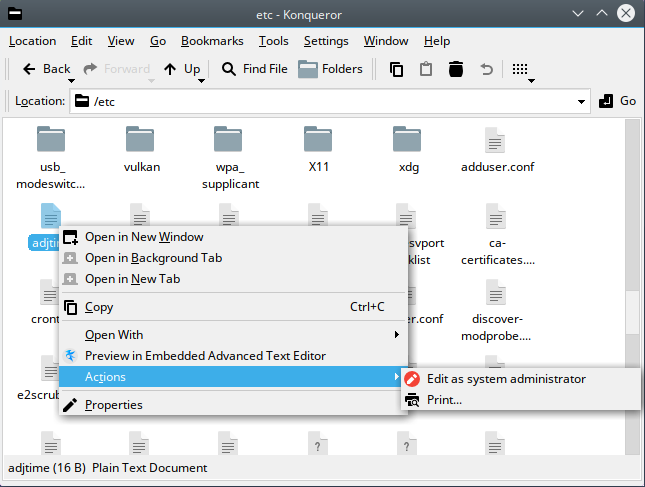Viewport: 645px width, 487px height.
Task: Select the wpa_supplicant folder icon
Action: 228,139
